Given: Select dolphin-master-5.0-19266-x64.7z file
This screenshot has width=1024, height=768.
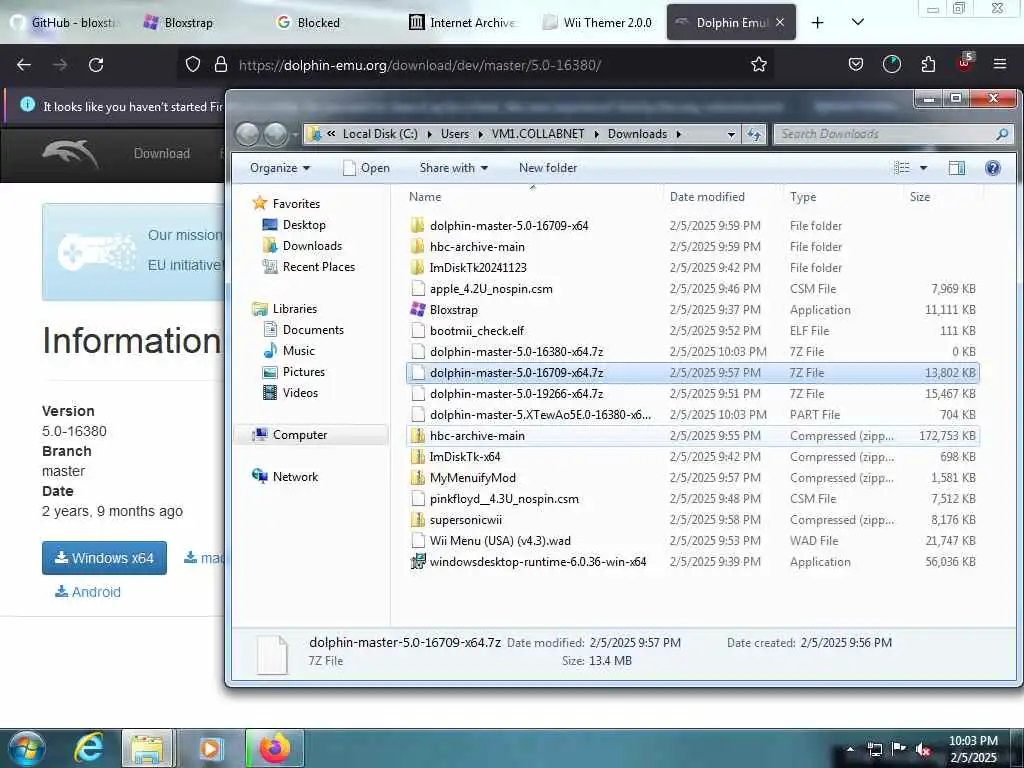Looking at the screenshot, I should click(692, 394).
